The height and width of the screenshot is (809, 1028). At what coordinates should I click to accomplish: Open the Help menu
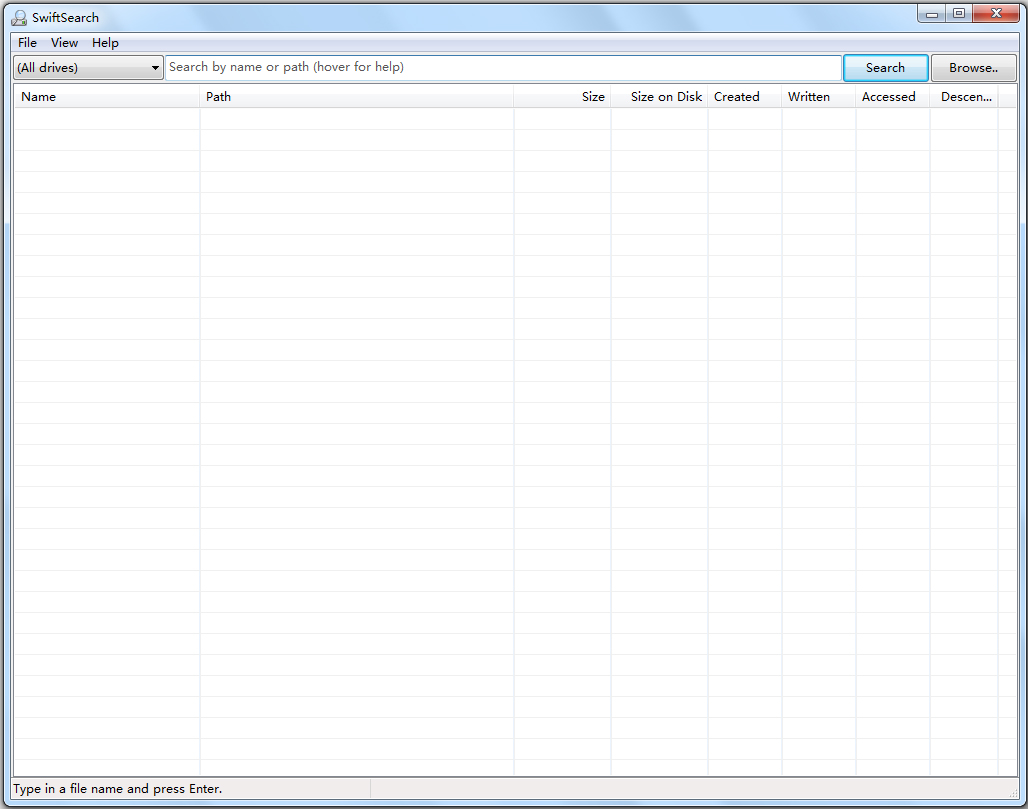click(105, 43)
